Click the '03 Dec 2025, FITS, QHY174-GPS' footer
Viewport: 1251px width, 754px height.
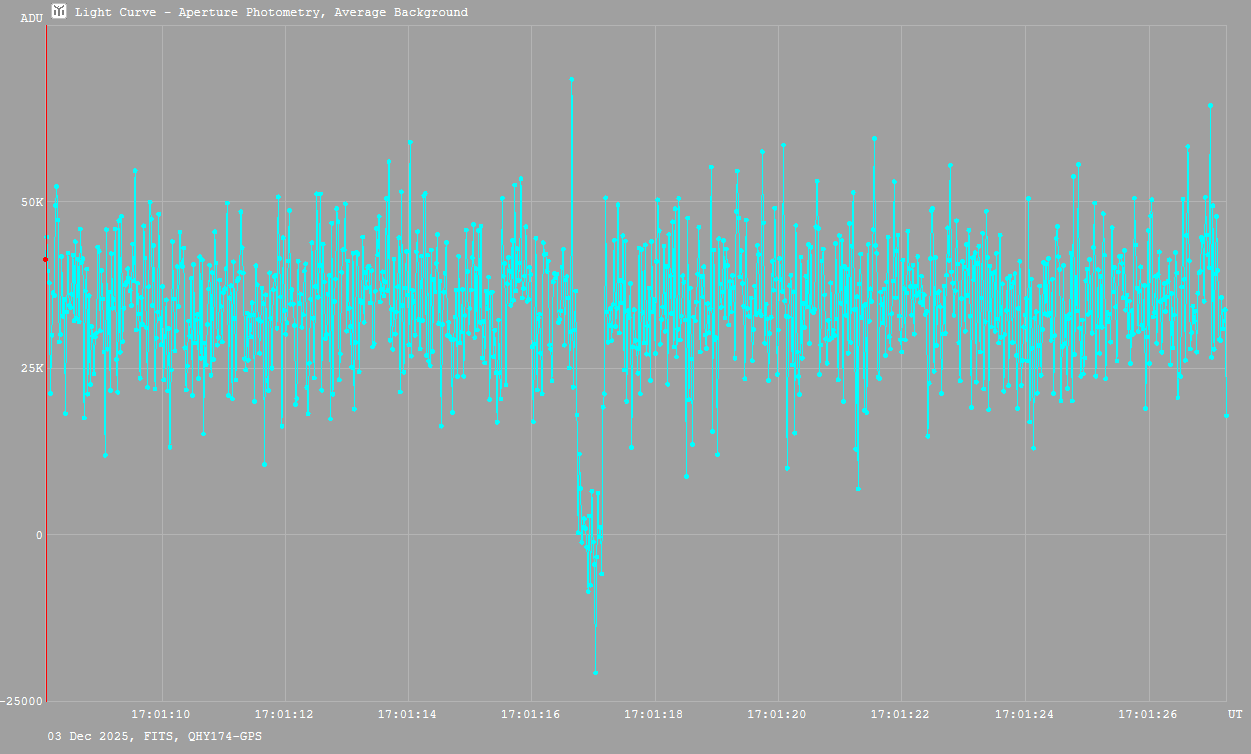(155, 736)
